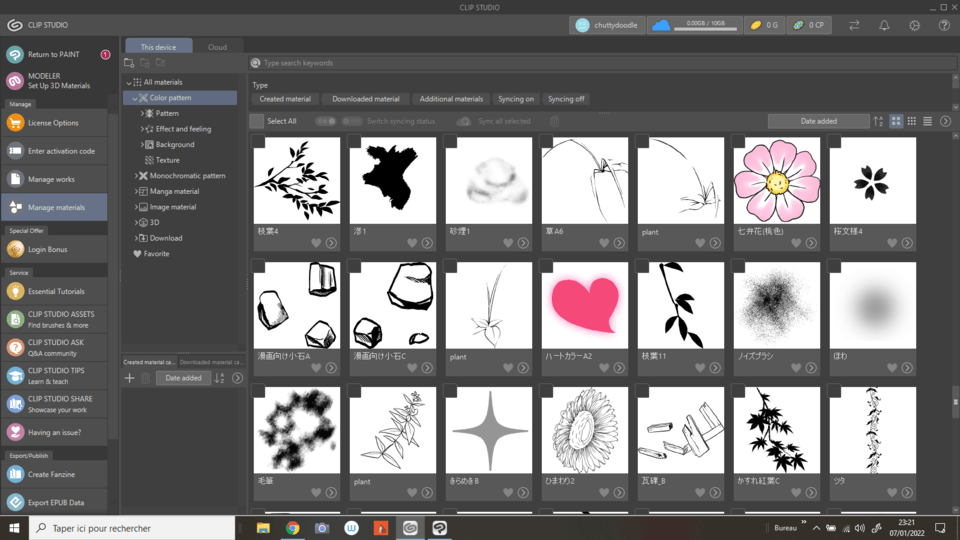The width and height of the screenshot is (960, 540).
Task: Toggle the syncing ON switch
Action: point(326,121)
